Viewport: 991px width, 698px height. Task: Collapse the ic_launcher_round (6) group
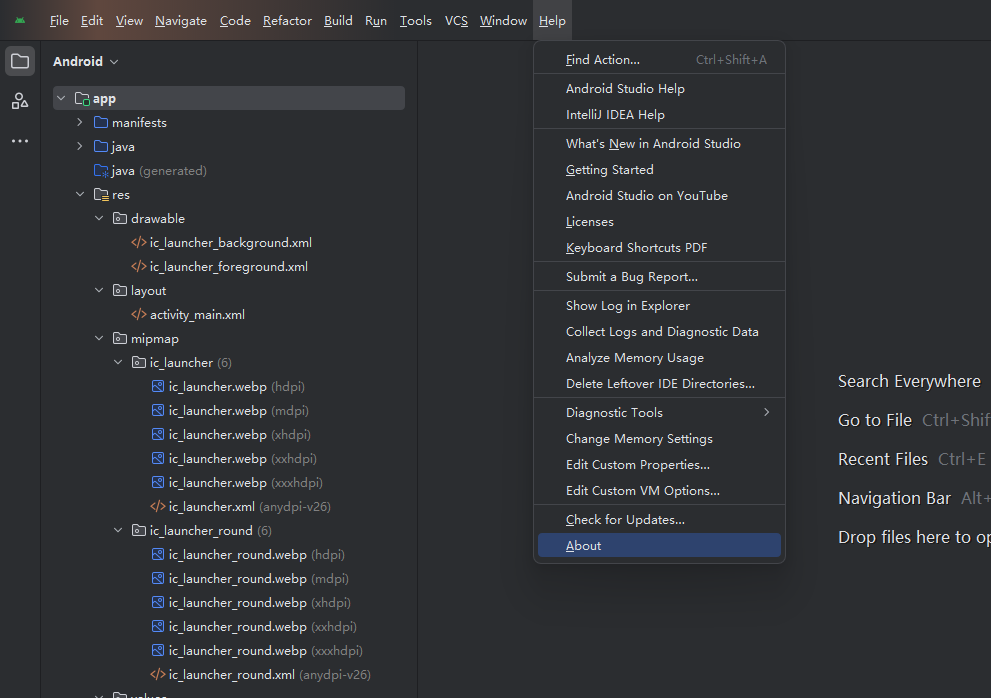118,530
